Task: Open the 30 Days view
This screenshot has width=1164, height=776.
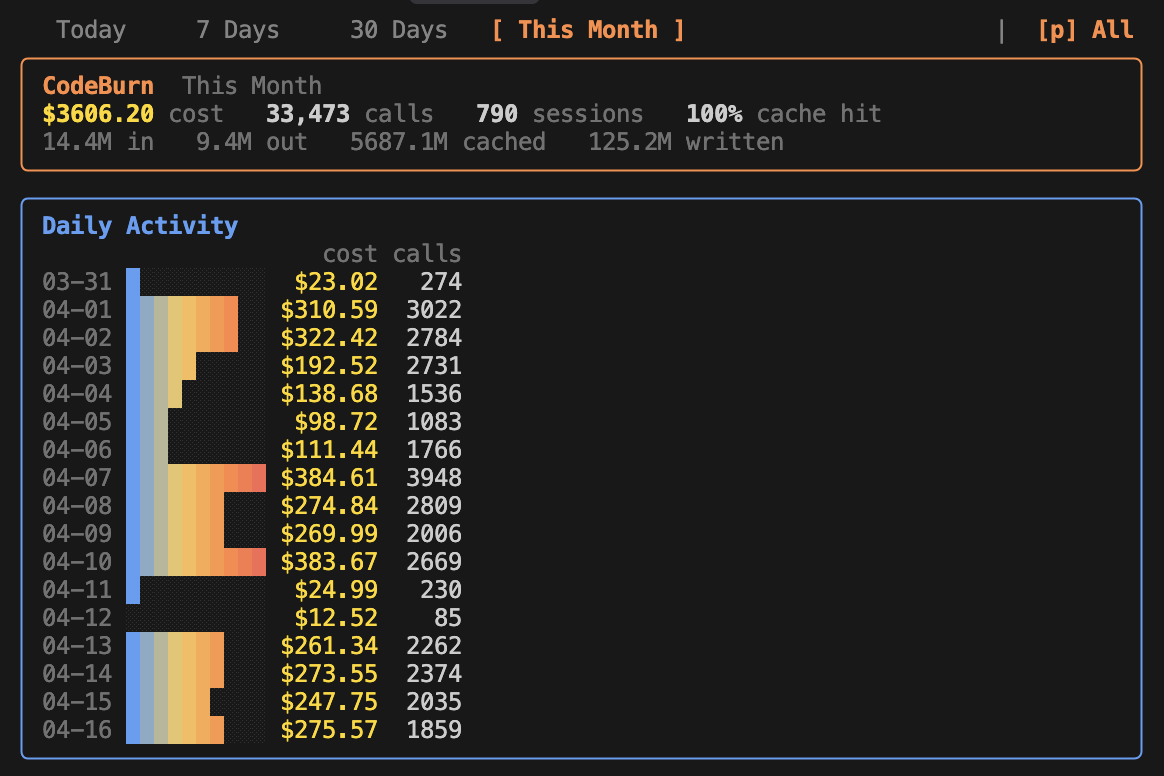Action: 398,30
